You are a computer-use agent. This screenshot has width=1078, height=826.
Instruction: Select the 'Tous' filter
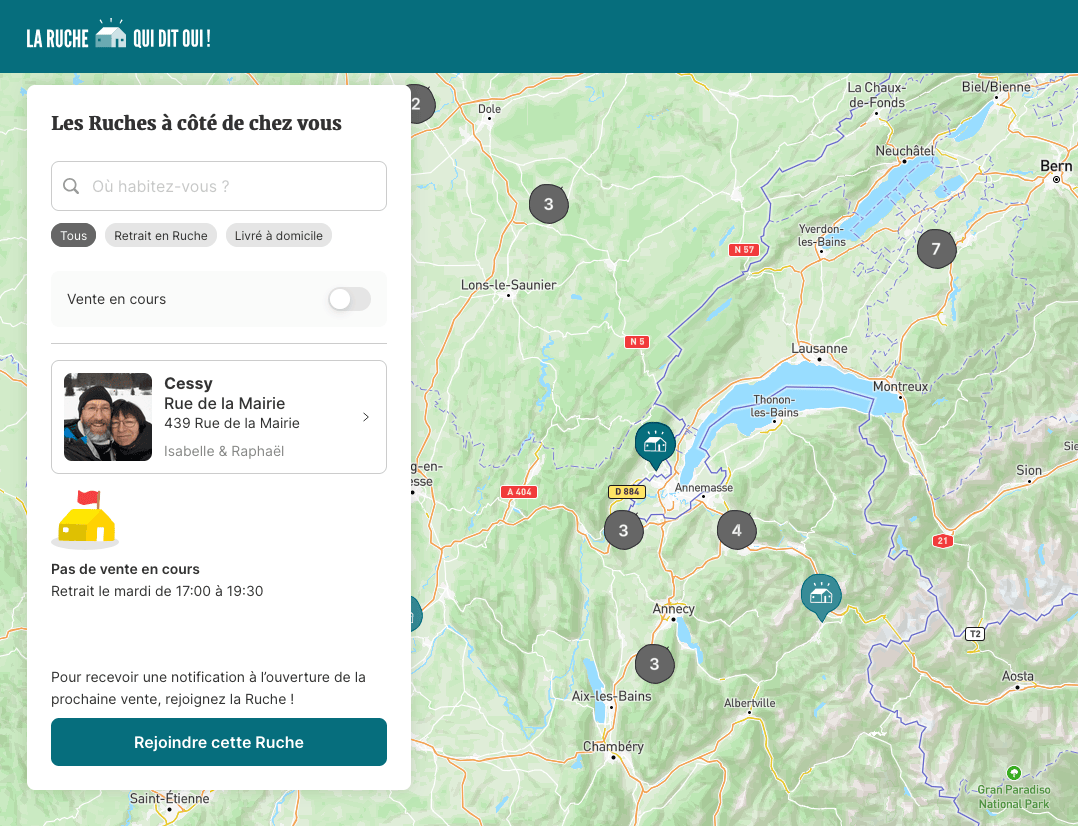tap(74, 235)
